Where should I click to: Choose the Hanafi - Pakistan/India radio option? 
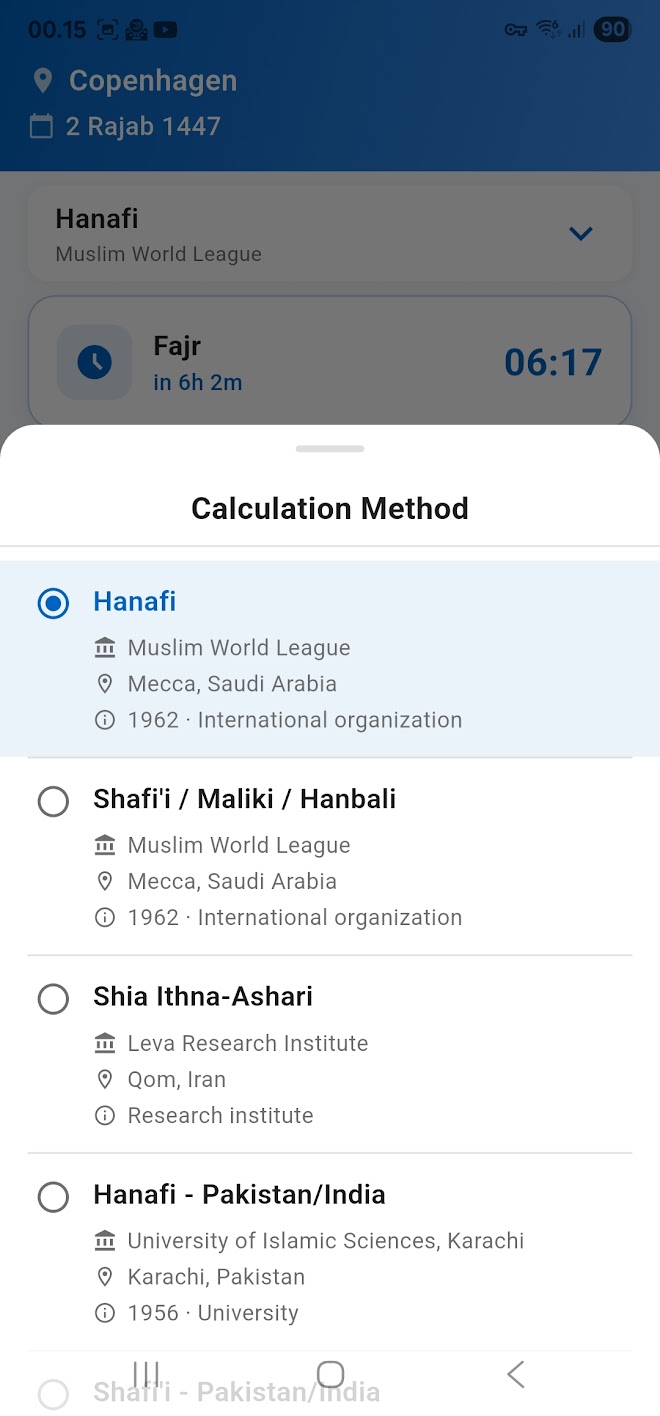click(53, 1197)
